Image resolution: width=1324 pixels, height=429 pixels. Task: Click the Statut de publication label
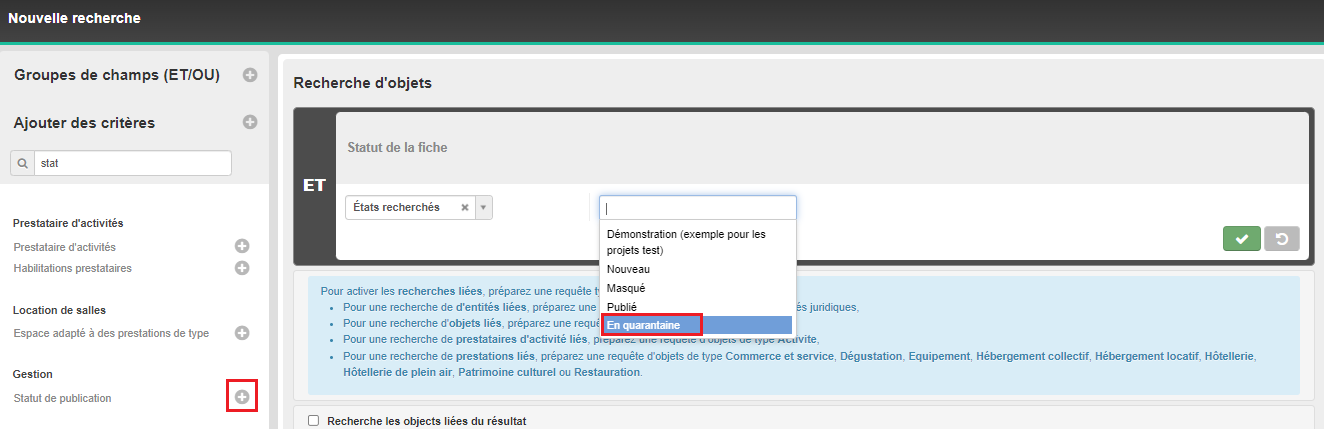point(62,398)
